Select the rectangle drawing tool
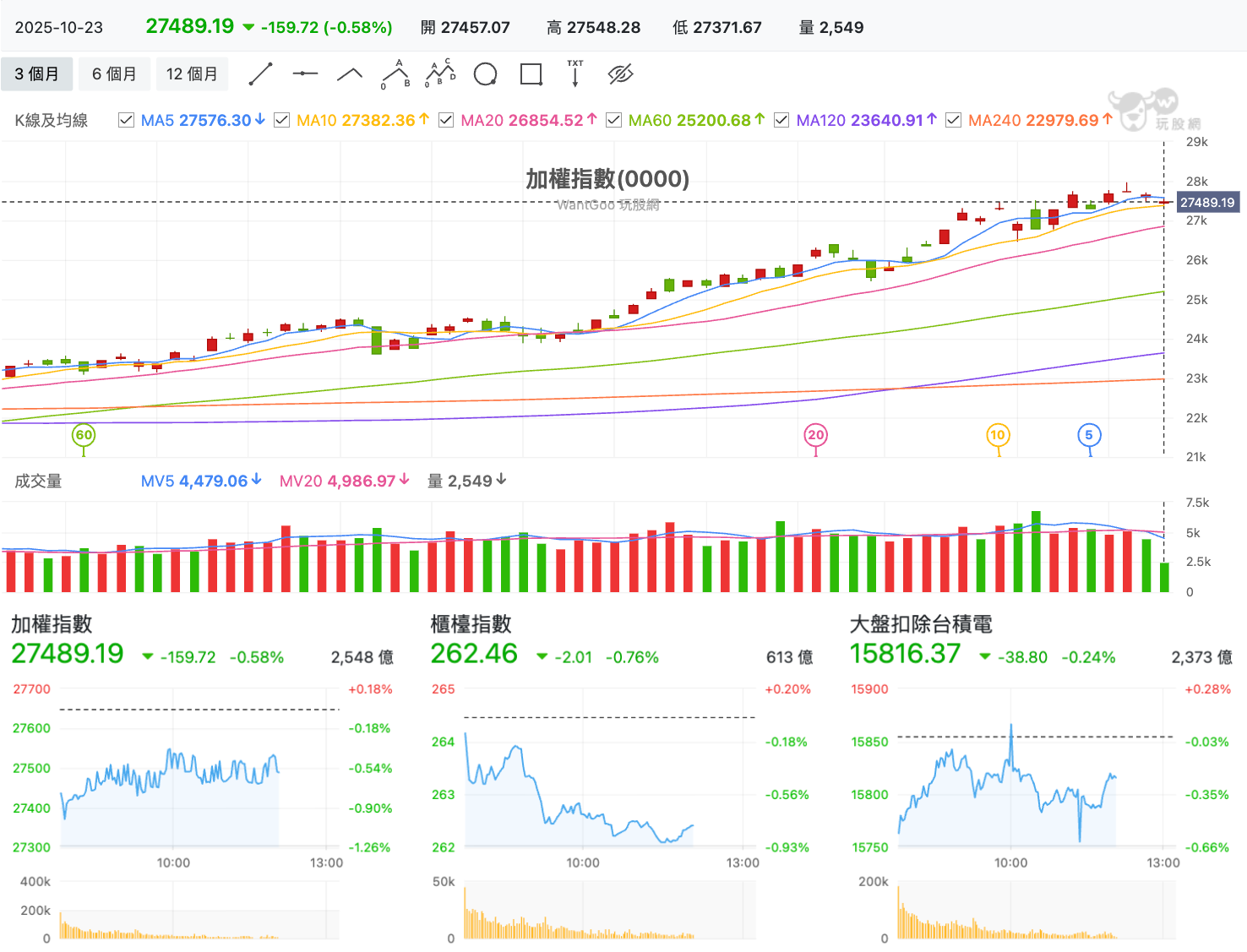This screenshot has width=1247, height=952. point(531,74)
